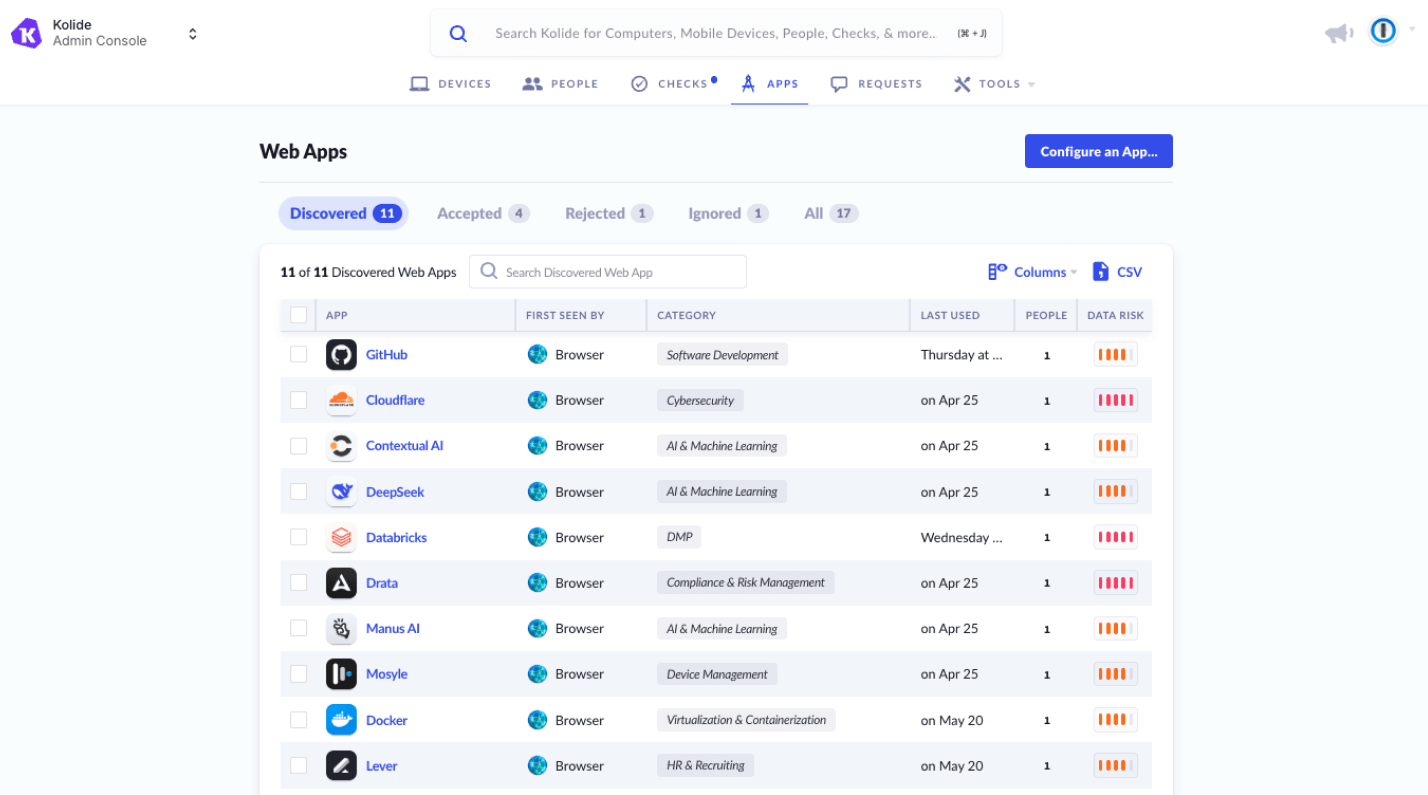The width and height of the screenshot is (1428, 795).
Task: Click the data risk indicator for Cloudflare
Action: pos(1114,400)
